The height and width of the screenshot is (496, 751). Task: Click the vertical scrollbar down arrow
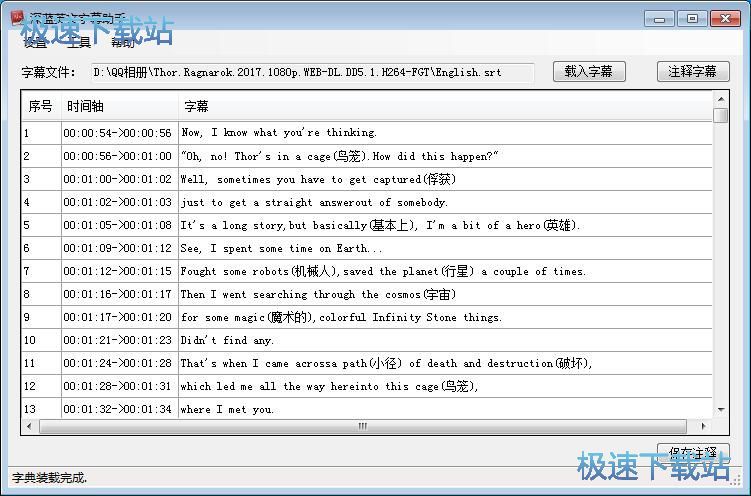720,410
